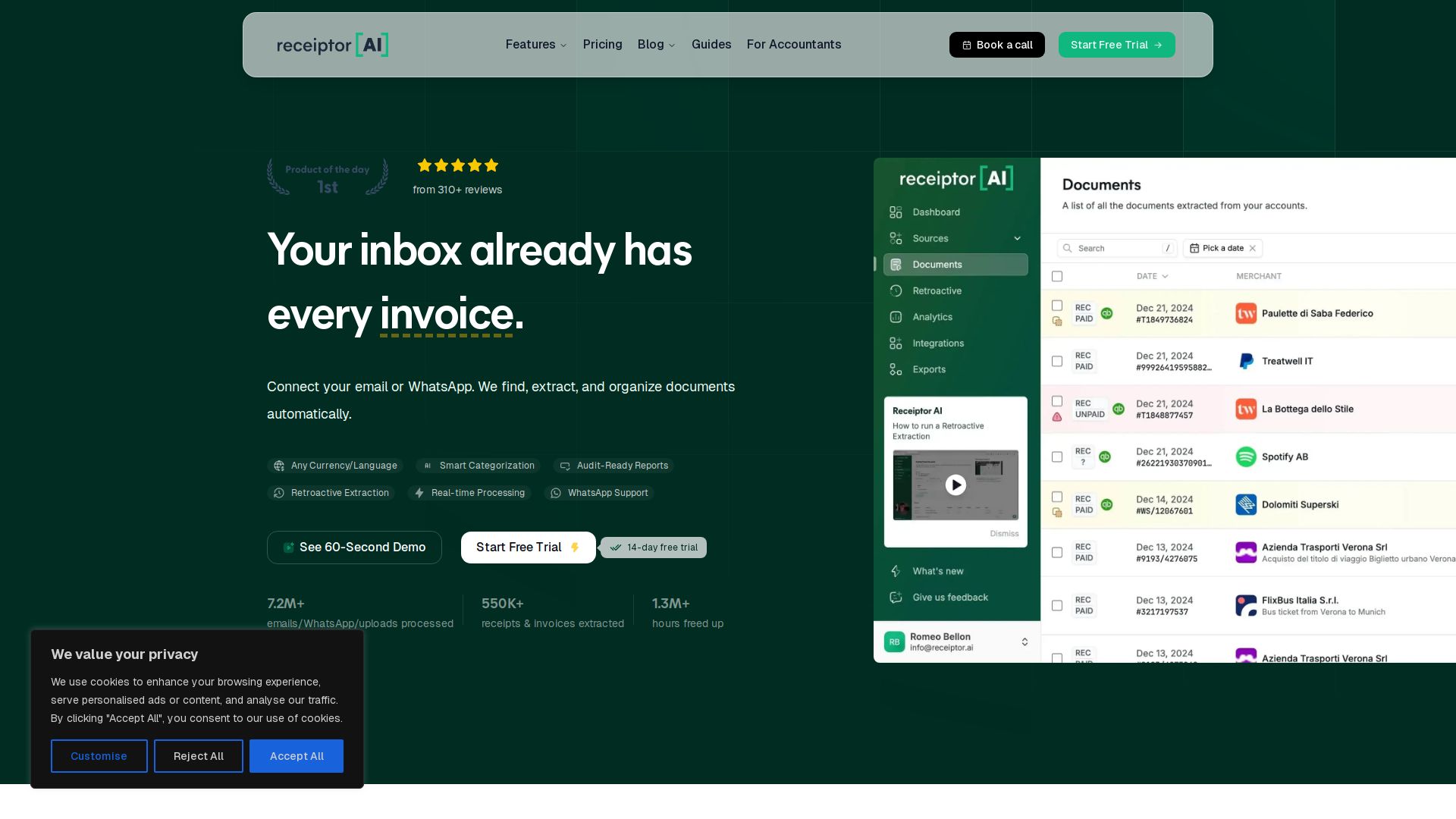This screenshot has width=1456, height=819.
Task: Check the checkbox on the Spotify AB row
Action: pyautogui.click(x=1057, y=457)
